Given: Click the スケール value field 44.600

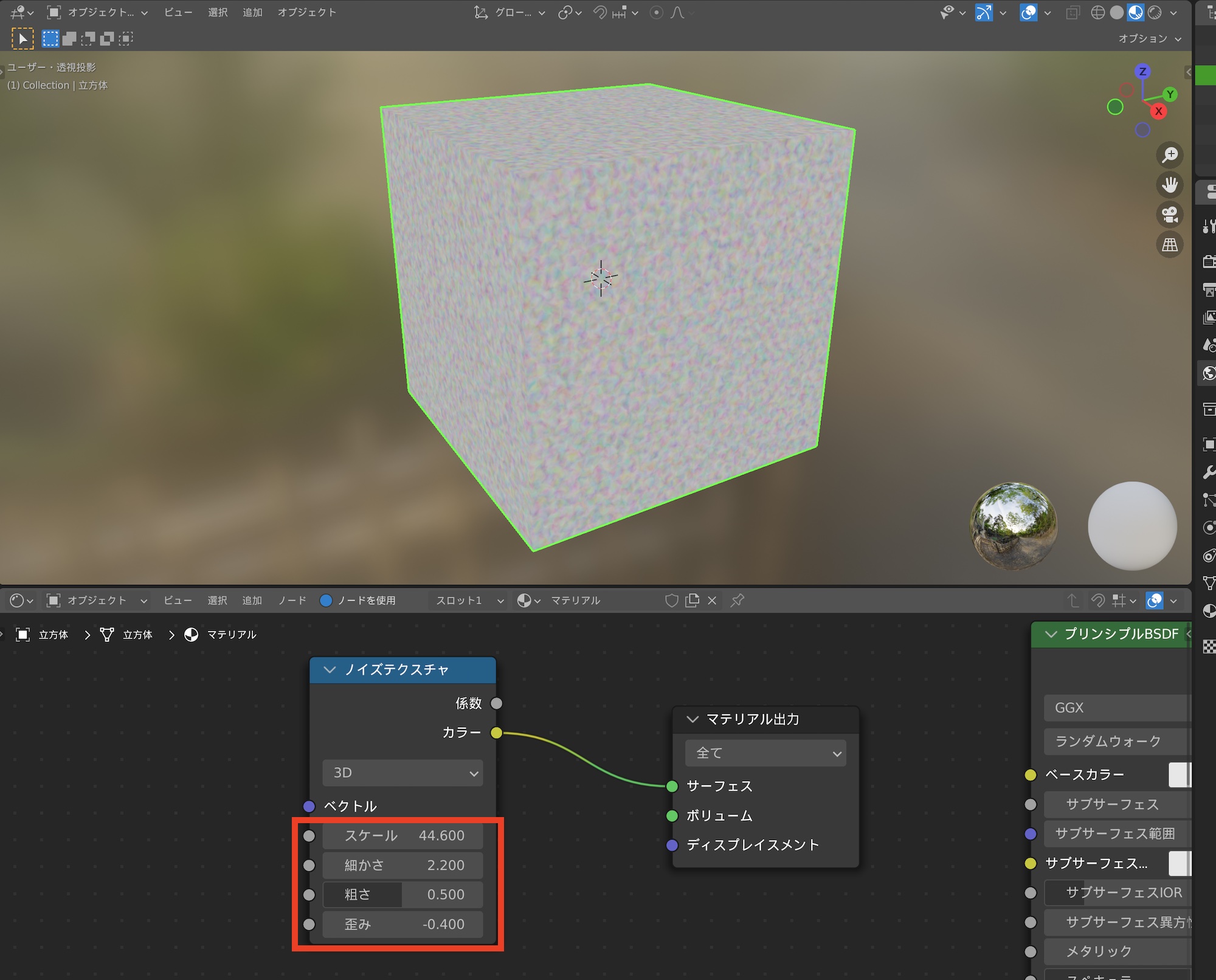Looking at the screenshot, I should point(402,836).
